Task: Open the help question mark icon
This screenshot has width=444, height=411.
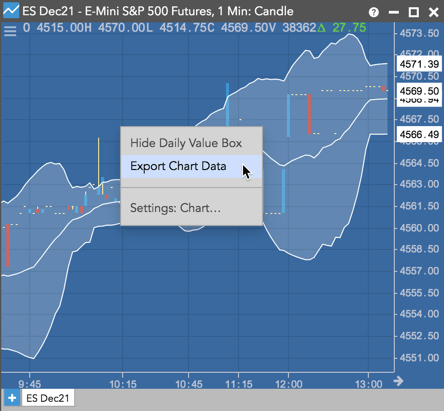Action: 374,12
